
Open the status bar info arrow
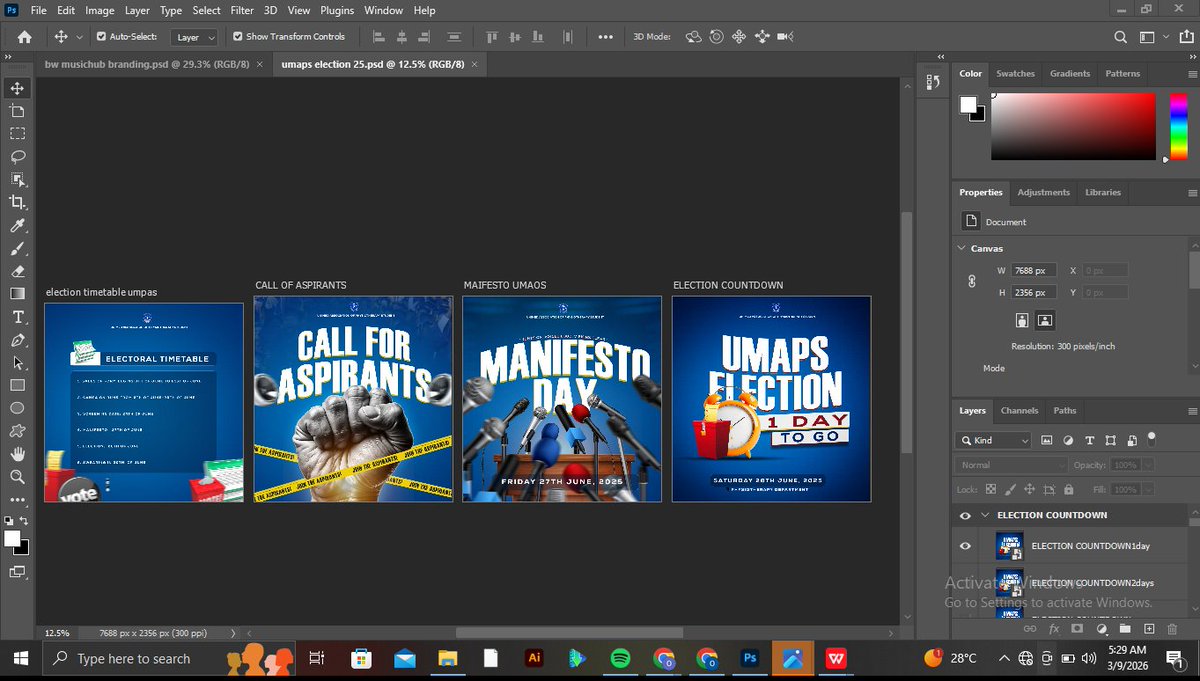pos(233,633)
